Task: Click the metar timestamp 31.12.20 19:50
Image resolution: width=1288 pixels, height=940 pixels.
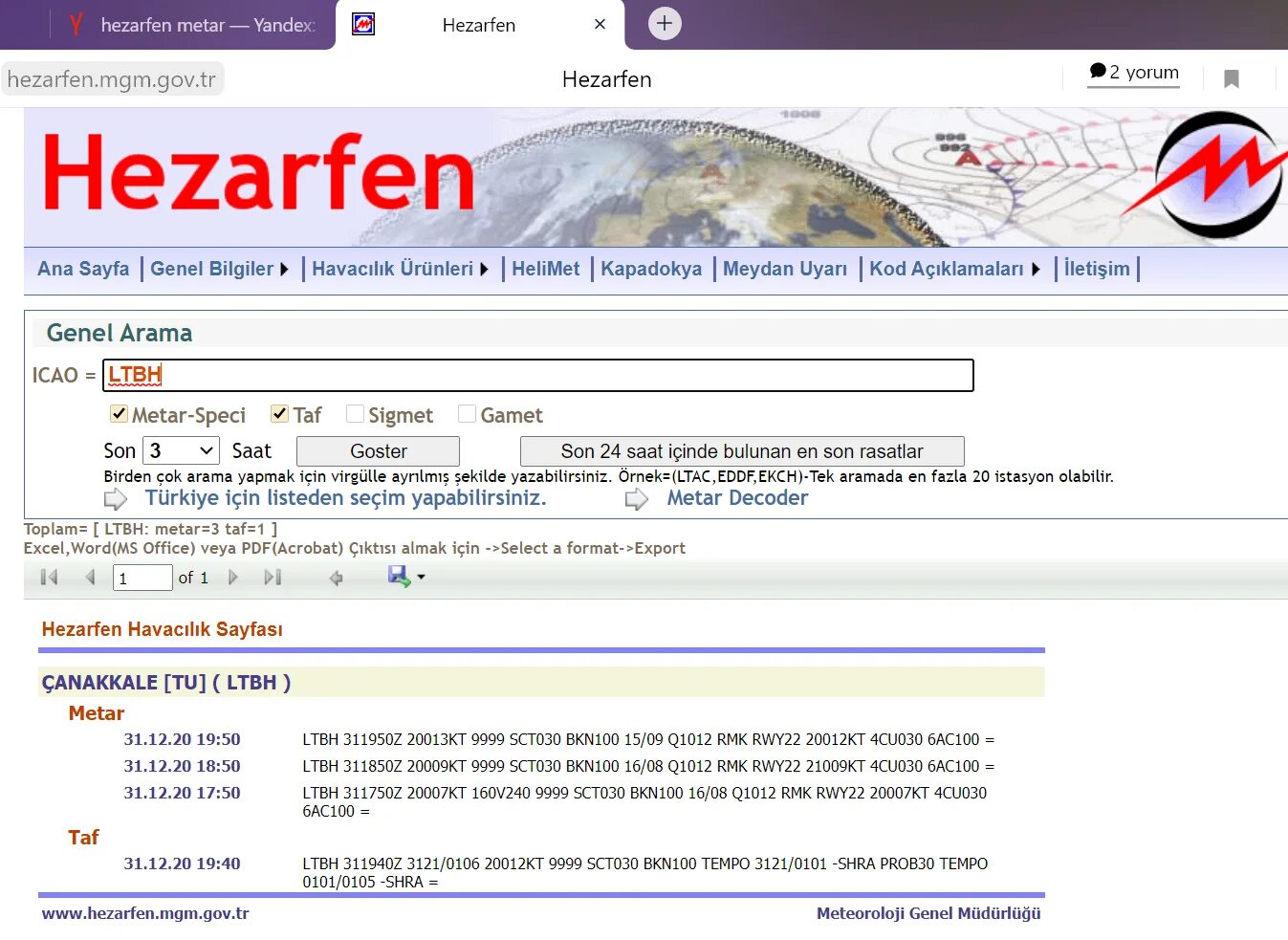Action: [x=182, y=739]
